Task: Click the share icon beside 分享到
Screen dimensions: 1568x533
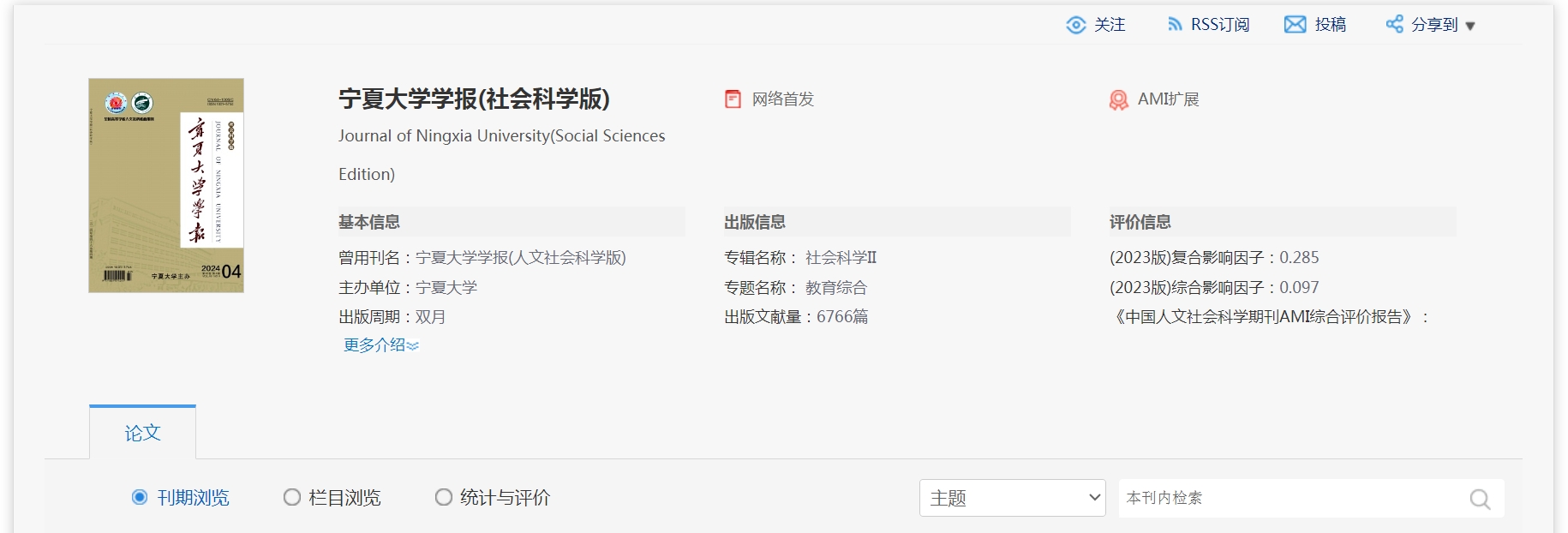Action: coord(1394,24)
